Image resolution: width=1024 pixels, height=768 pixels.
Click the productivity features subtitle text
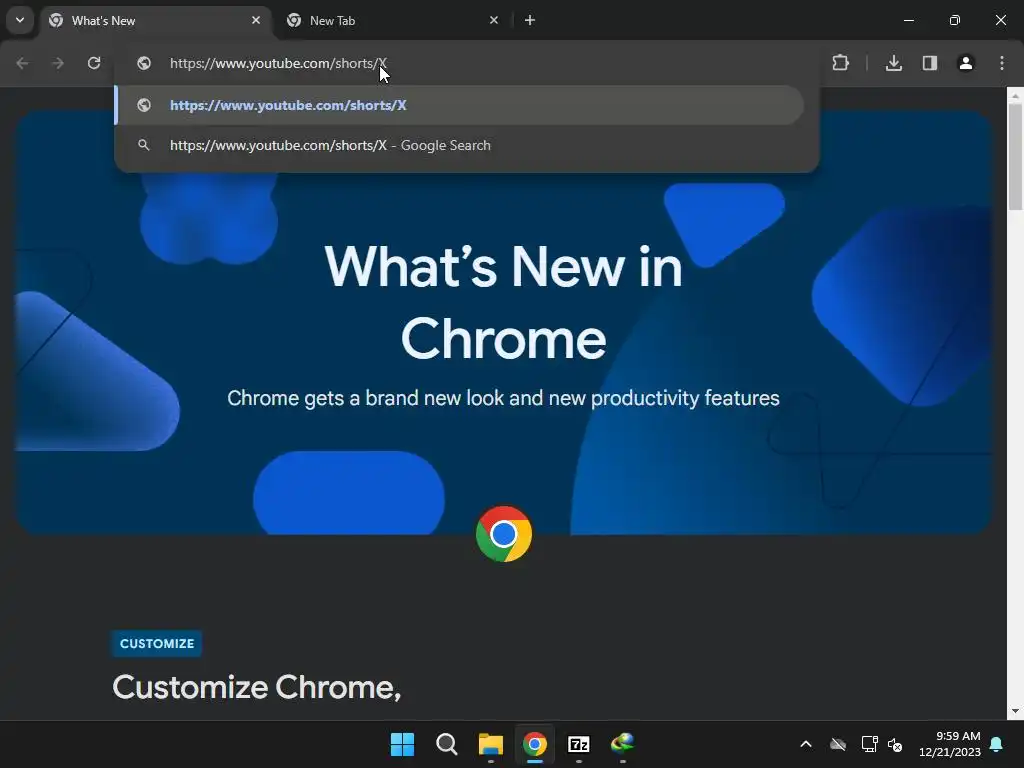(x=504, y=398)
